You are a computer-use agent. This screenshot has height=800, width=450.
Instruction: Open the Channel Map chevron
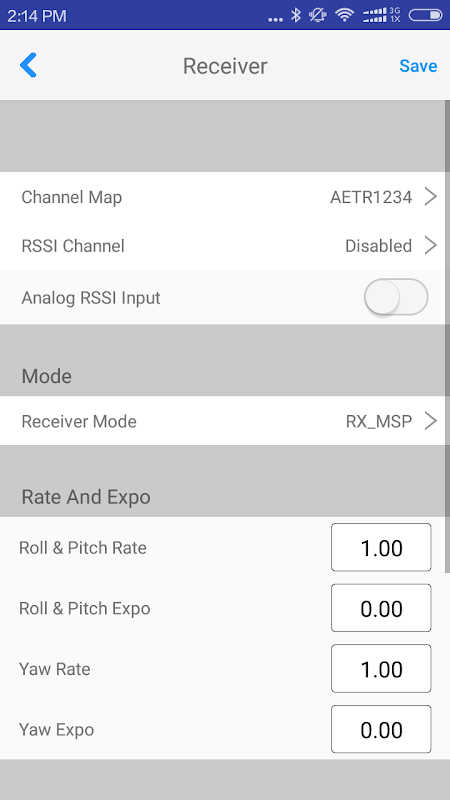tap(431, 196)
